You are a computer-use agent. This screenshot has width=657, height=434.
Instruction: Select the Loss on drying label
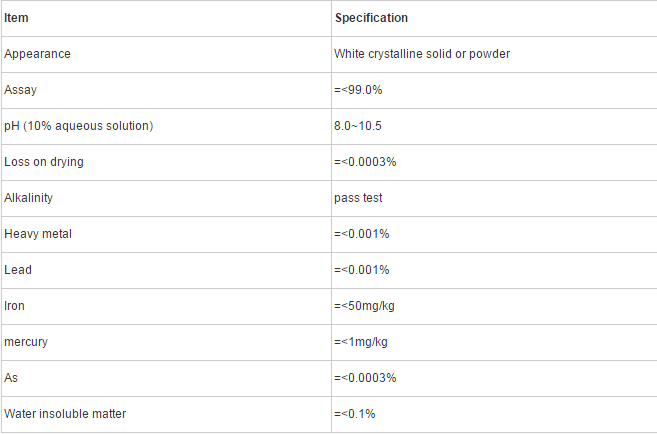(x=44, y=162)
